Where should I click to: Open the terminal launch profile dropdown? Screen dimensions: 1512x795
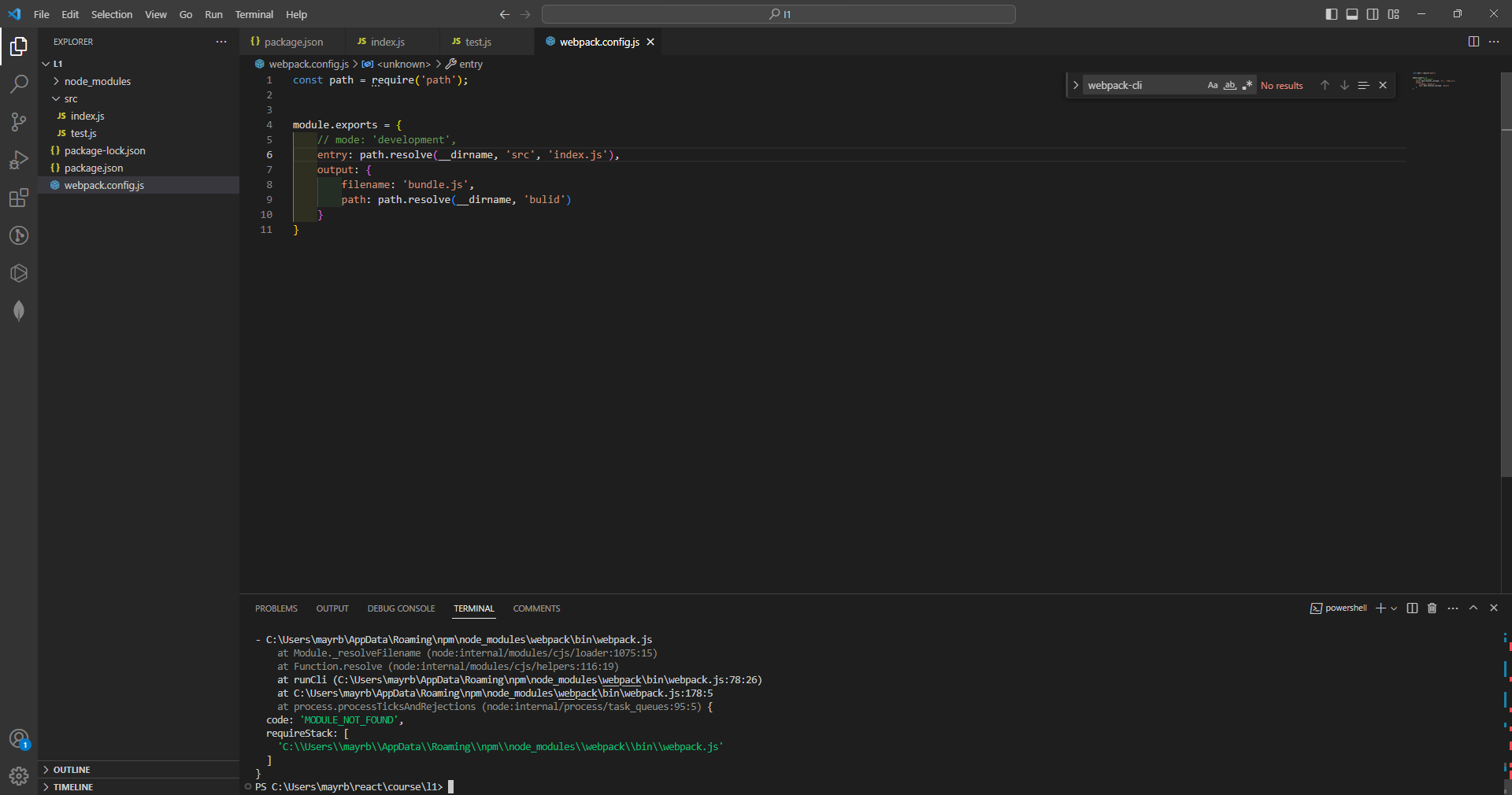pyautogui.click(x=1394, y=608)
